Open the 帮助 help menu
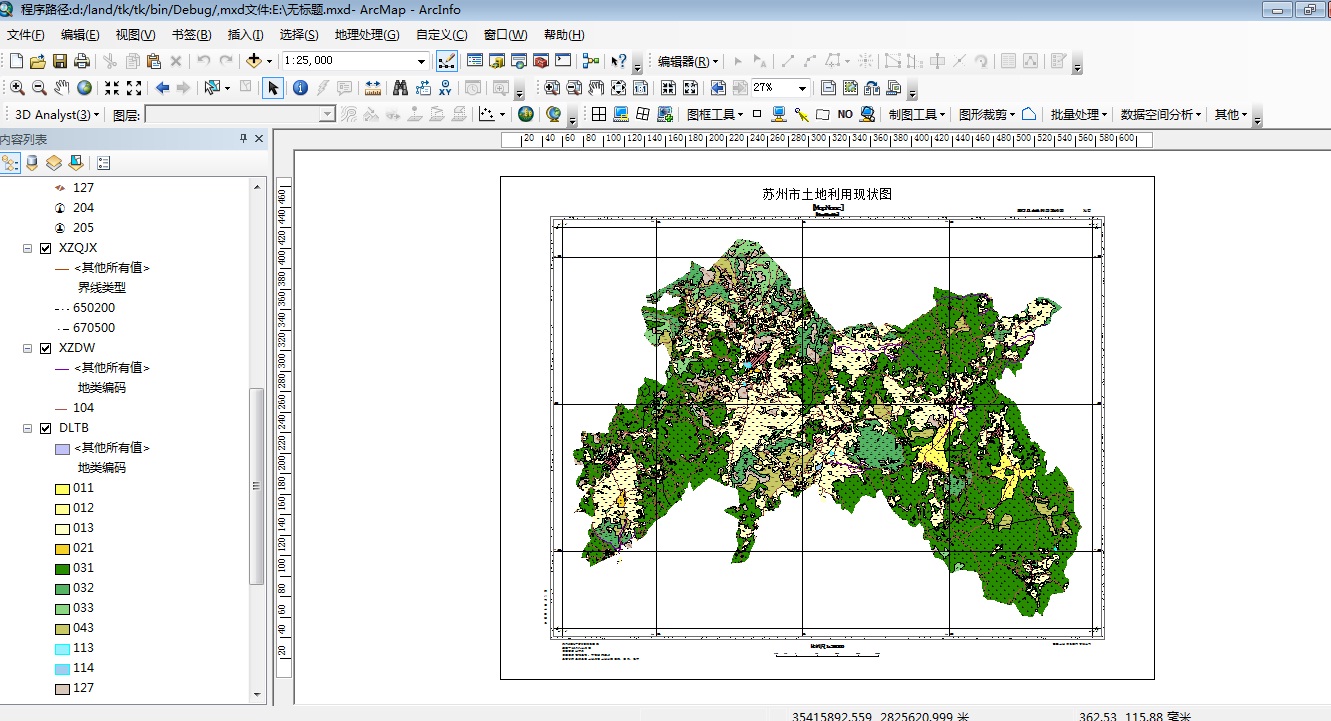This screenshot has height=721, width=1331. click(564, 34)
